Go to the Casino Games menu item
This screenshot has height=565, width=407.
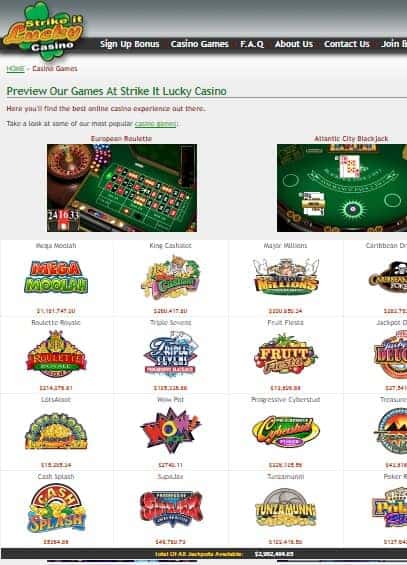[x=200, y=44]
